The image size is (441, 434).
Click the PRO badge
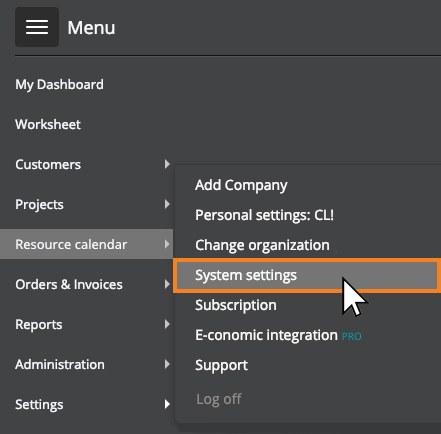point(352,336)
